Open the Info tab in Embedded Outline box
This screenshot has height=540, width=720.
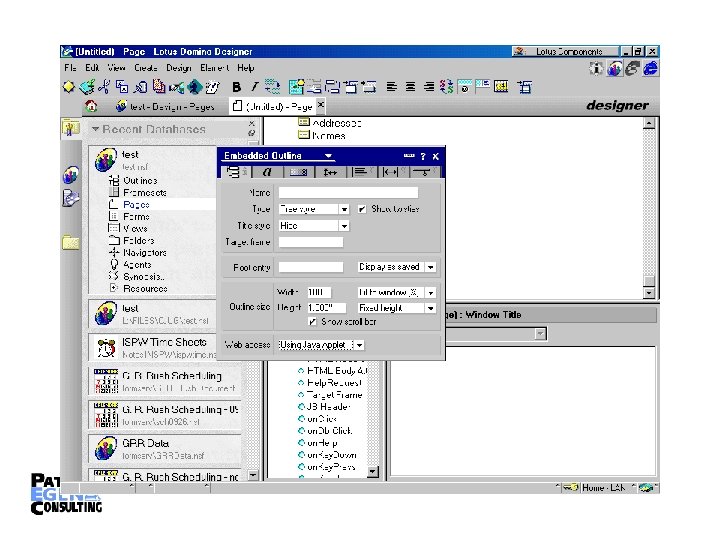coord(234,172)
